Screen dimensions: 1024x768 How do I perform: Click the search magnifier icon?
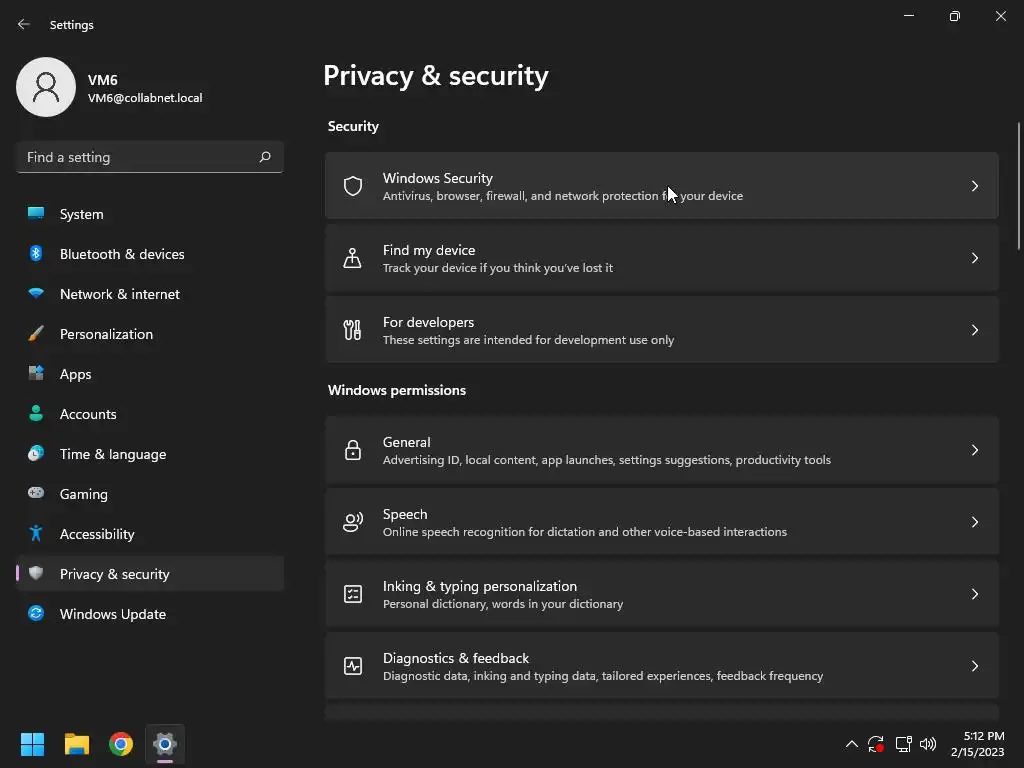[265, 157]
